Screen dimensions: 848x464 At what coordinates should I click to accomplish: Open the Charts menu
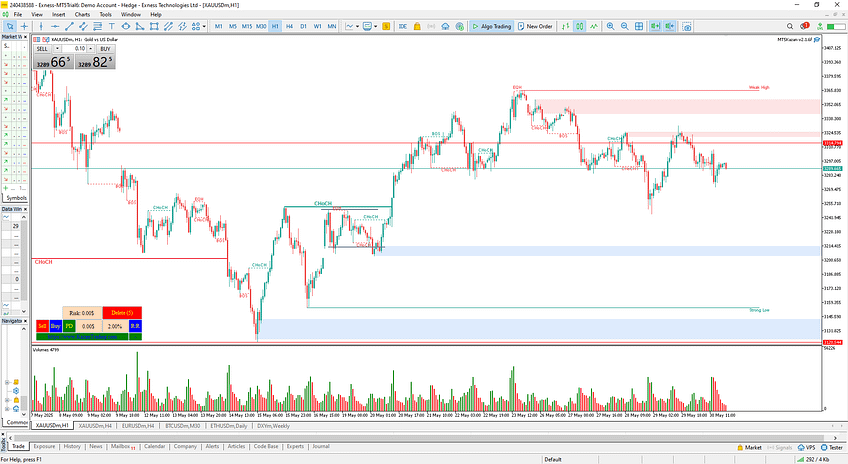(81, 15)
